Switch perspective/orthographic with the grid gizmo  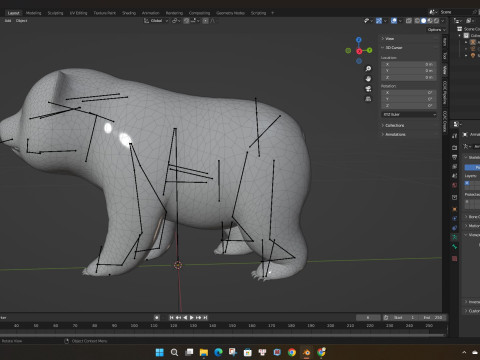click(x=368, y=99)
